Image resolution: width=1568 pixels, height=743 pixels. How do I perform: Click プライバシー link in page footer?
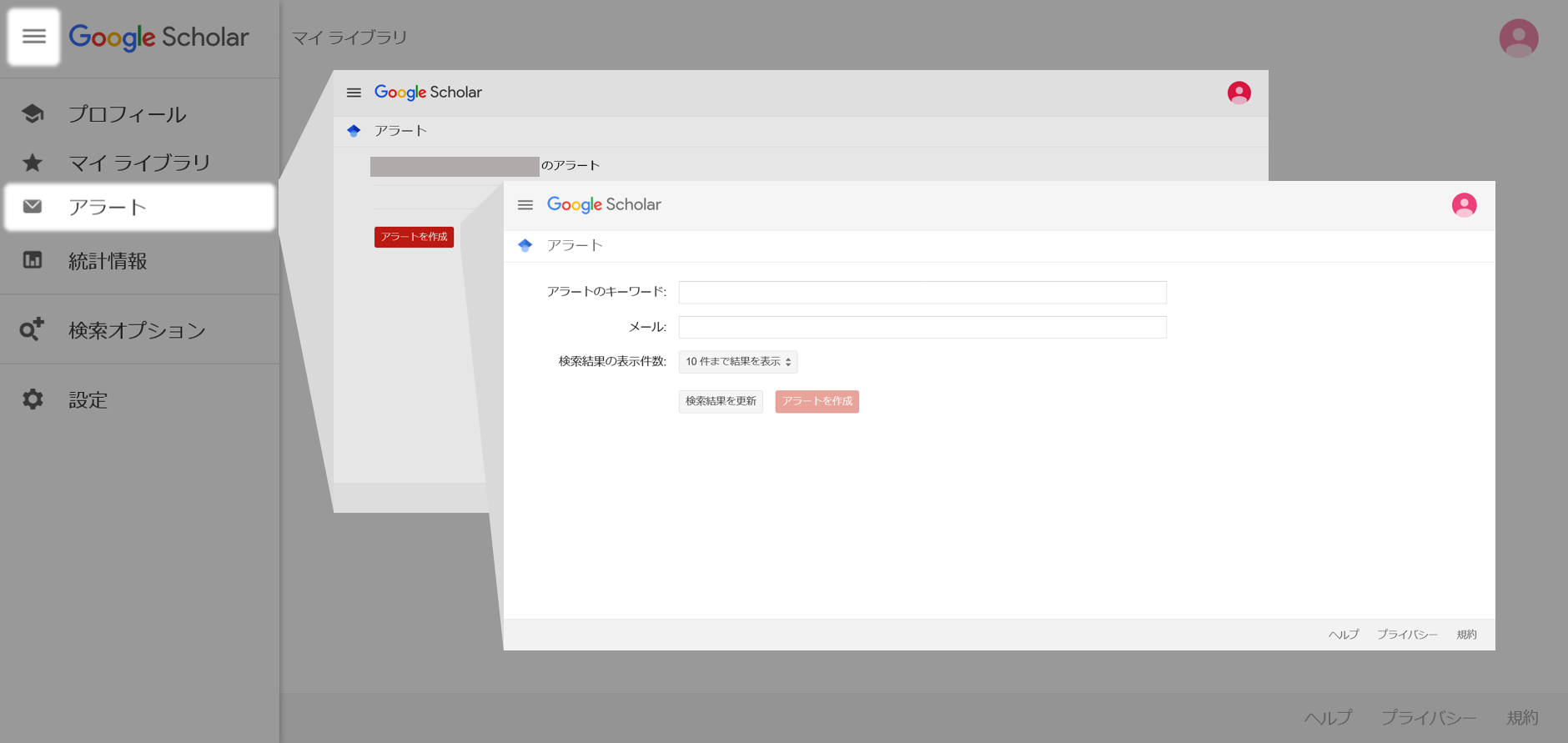coord(1429,718)
